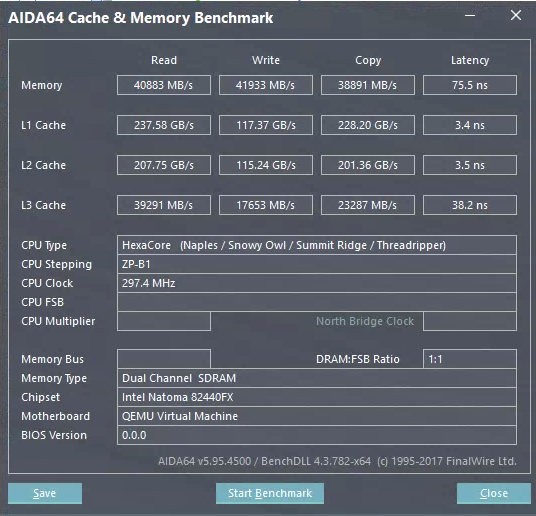Click CPU Clock value 297.4 MHz

click(317, 283)
